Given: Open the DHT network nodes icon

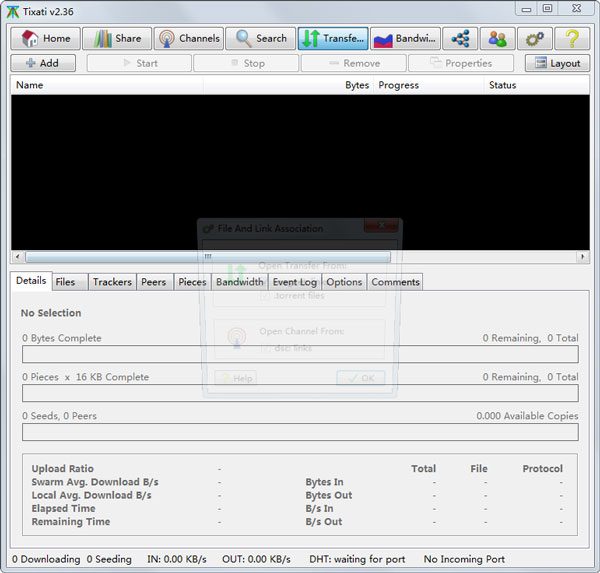Looking at the screenshot, I should [460, 39].
